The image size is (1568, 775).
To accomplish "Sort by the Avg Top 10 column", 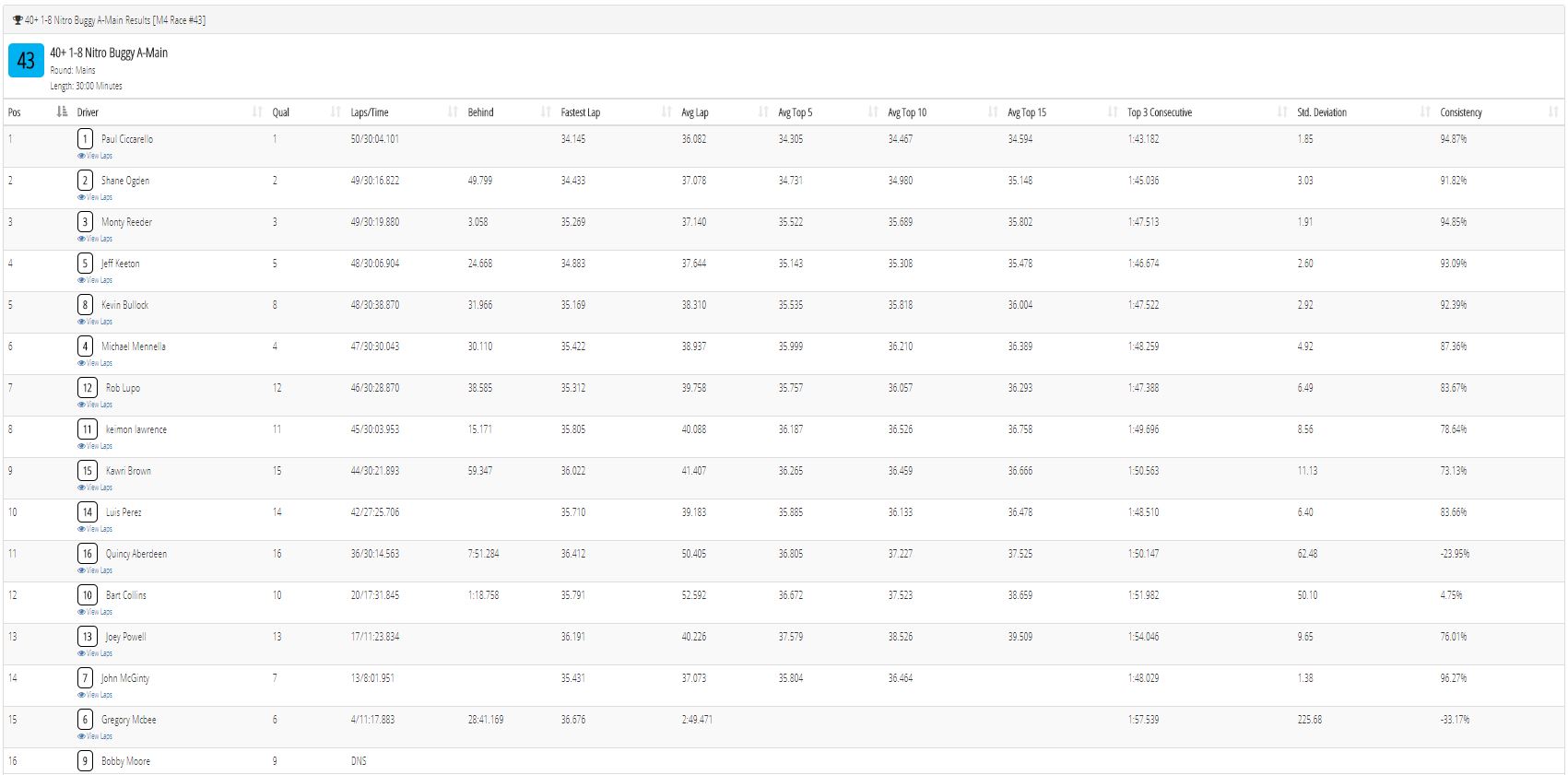I will [x=942, y=112].
